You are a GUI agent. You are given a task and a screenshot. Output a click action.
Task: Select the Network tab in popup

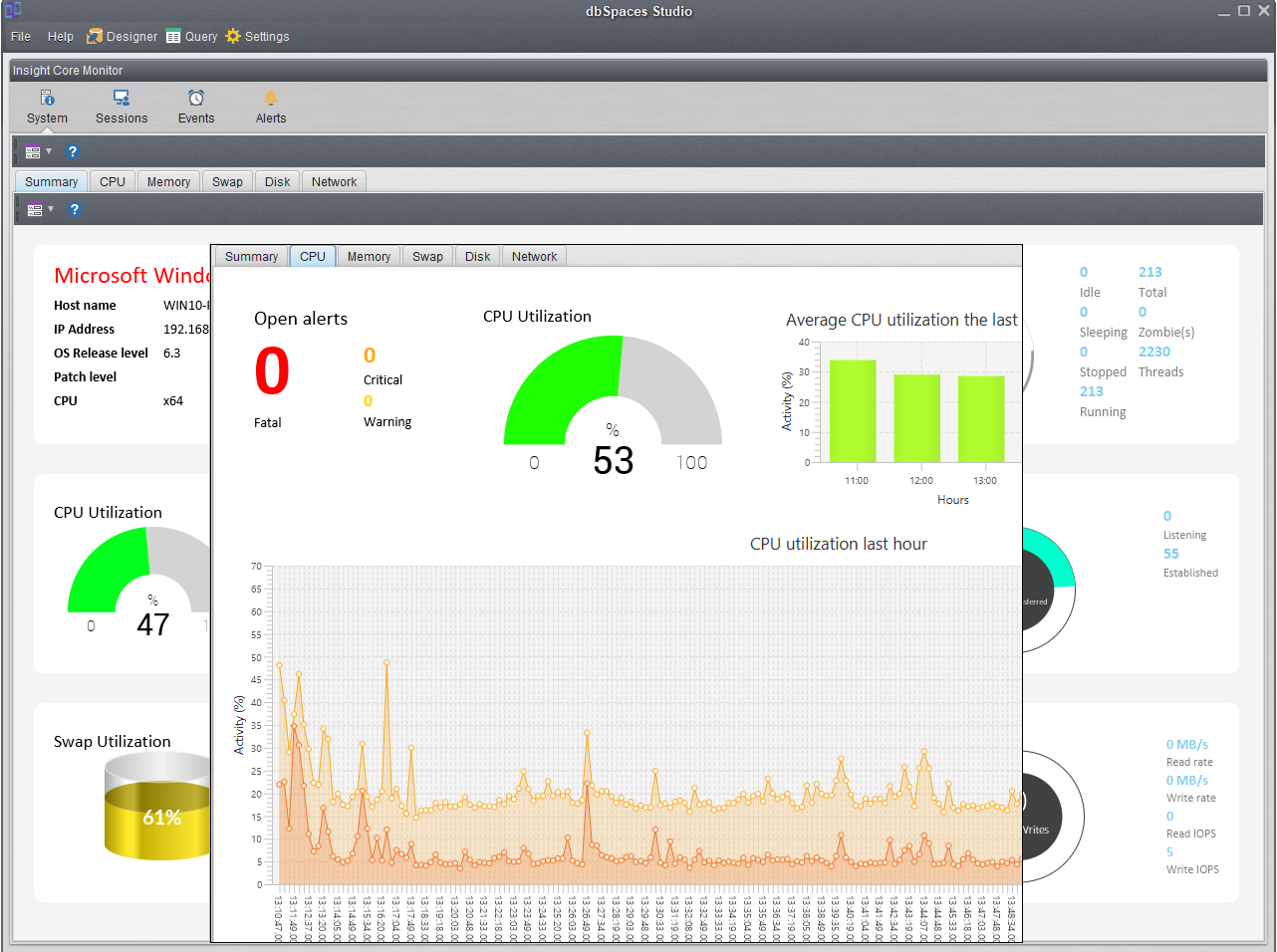coord(534,257)
